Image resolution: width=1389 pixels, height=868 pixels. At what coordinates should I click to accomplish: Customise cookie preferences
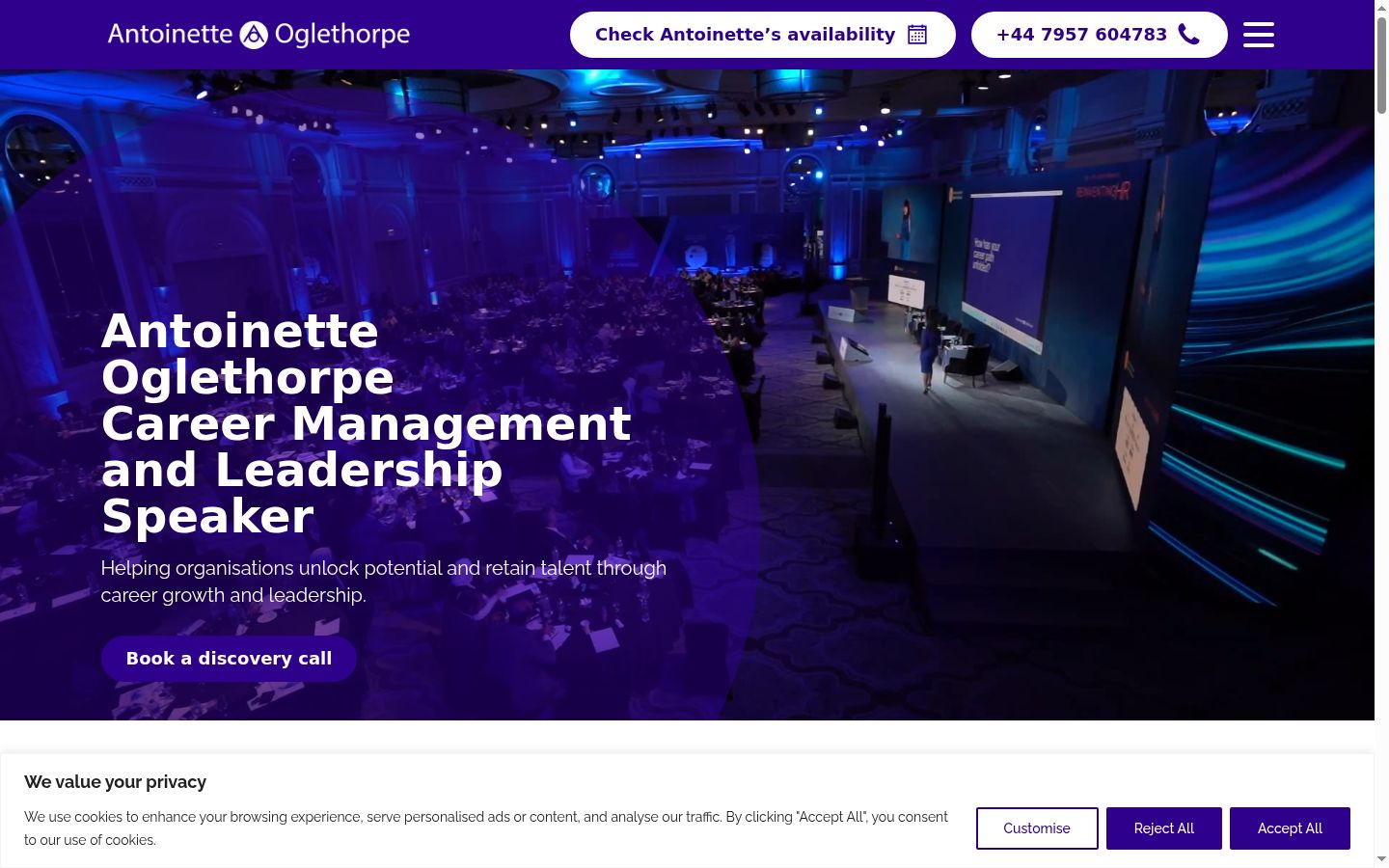point(1037,828)
